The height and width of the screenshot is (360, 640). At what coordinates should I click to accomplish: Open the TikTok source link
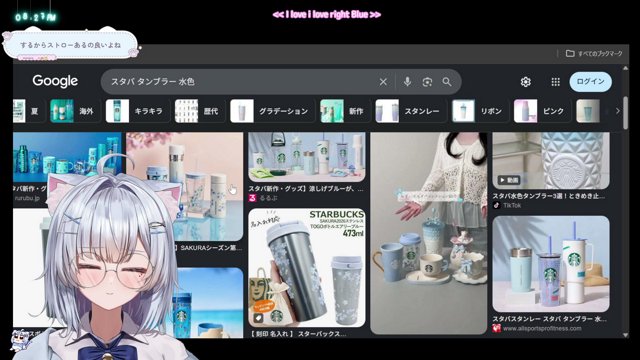(507, 205)
